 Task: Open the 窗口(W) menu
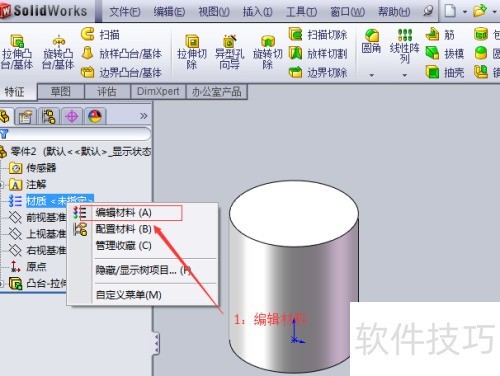click(x=347, y=12)
